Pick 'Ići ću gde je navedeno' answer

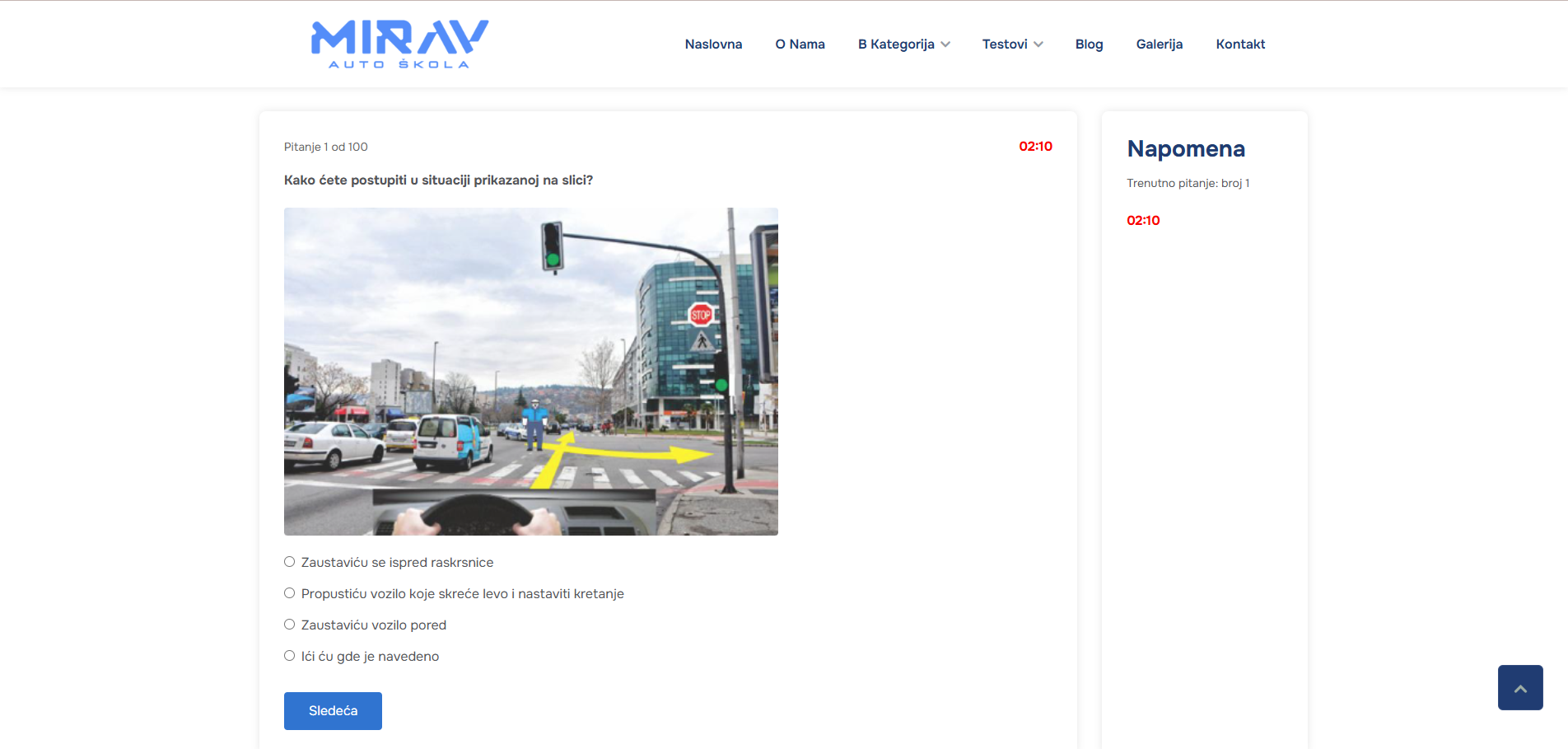pos(290,656)
